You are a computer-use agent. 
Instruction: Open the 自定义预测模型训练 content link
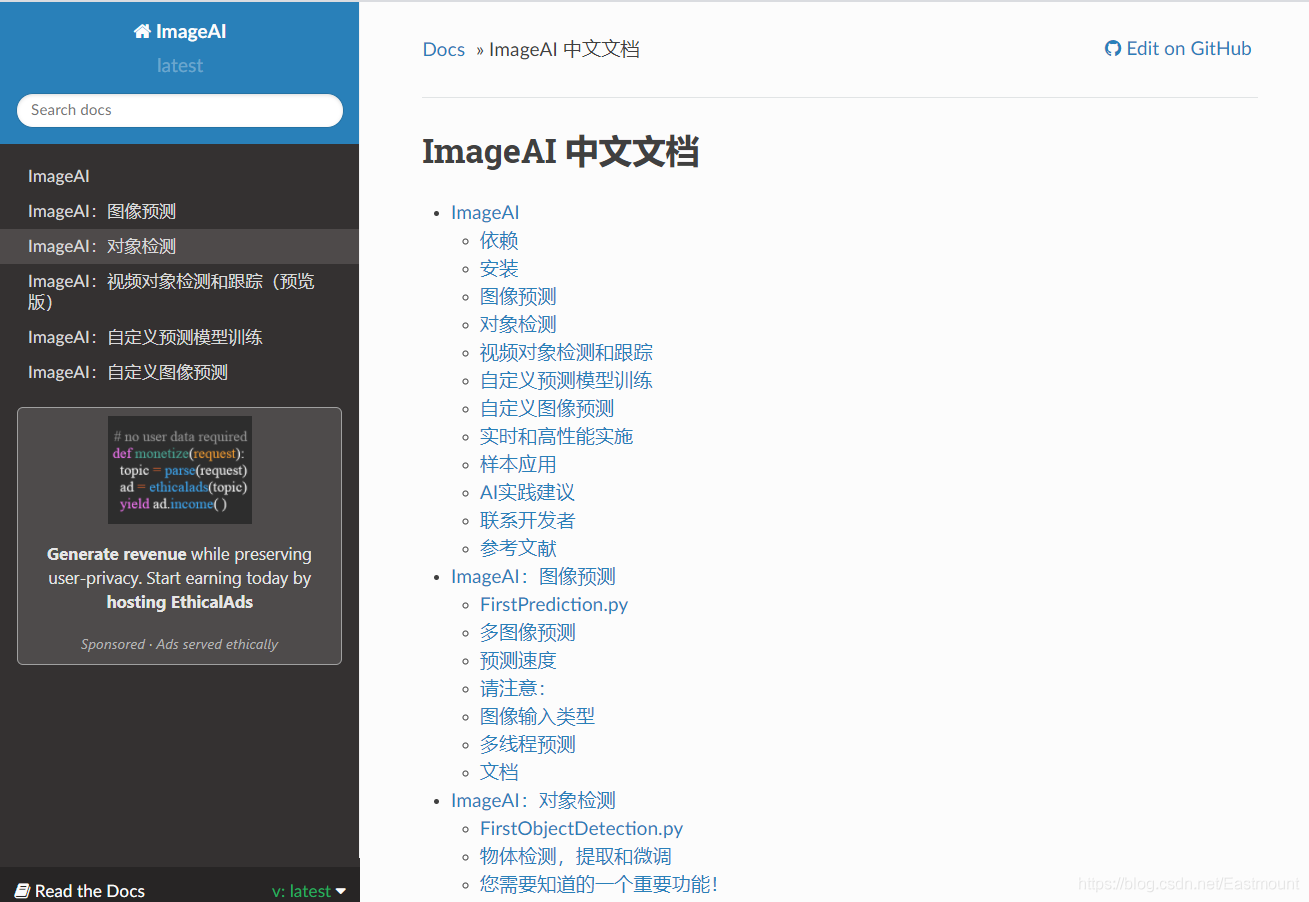pyautogui.click(x=566, y=380)
